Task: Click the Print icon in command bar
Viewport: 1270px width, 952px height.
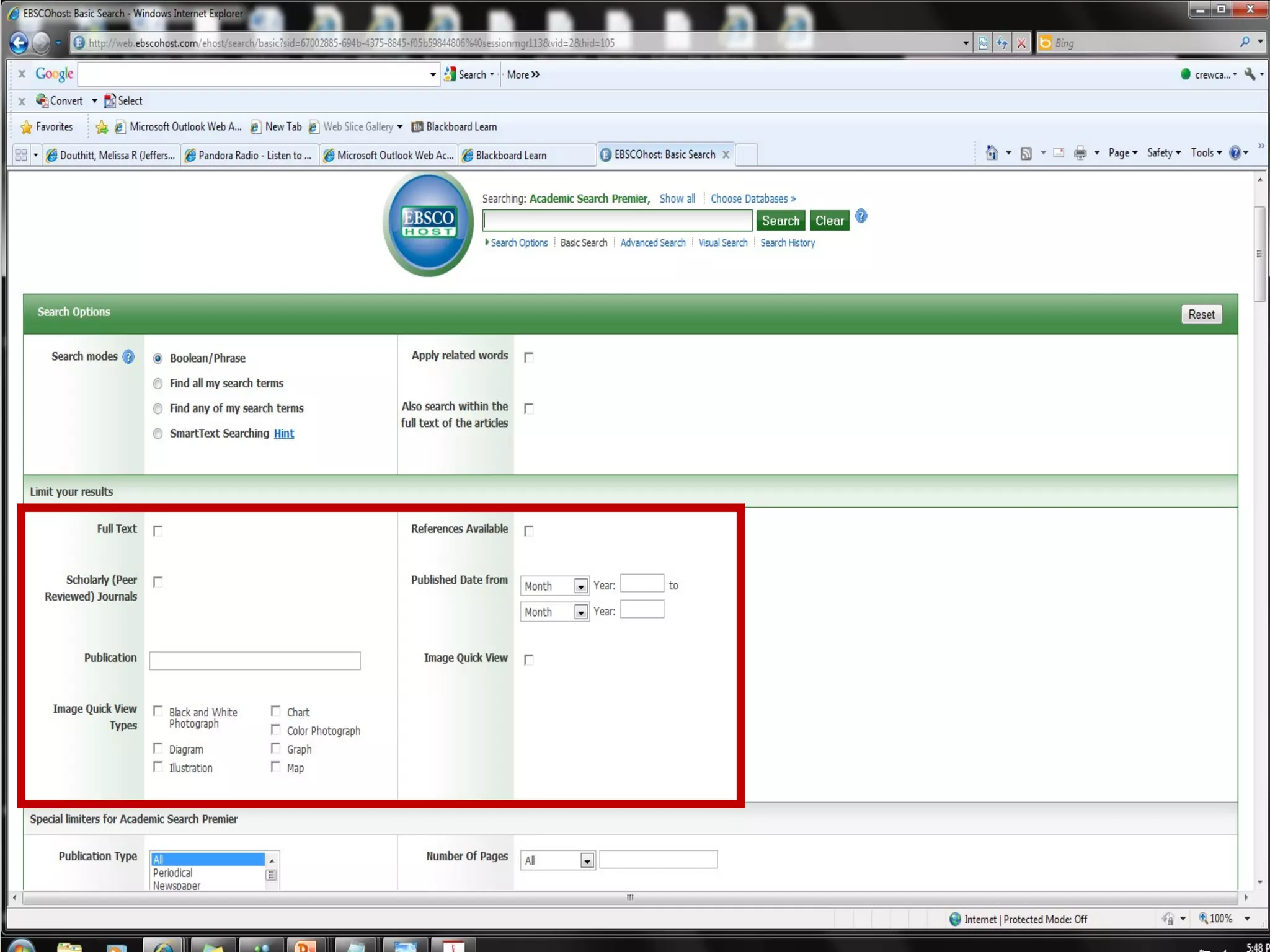Action: (1080, 153)
